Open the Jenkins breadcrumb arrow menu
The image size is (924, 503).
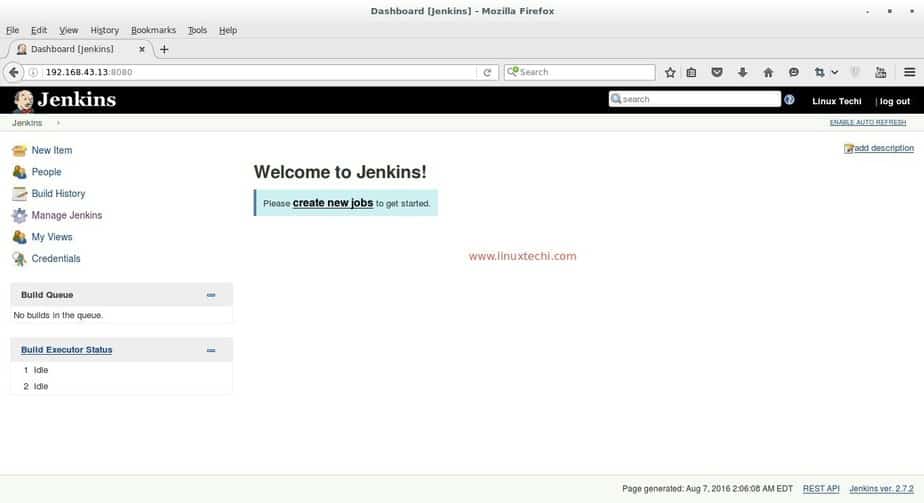tap(58, 123)
